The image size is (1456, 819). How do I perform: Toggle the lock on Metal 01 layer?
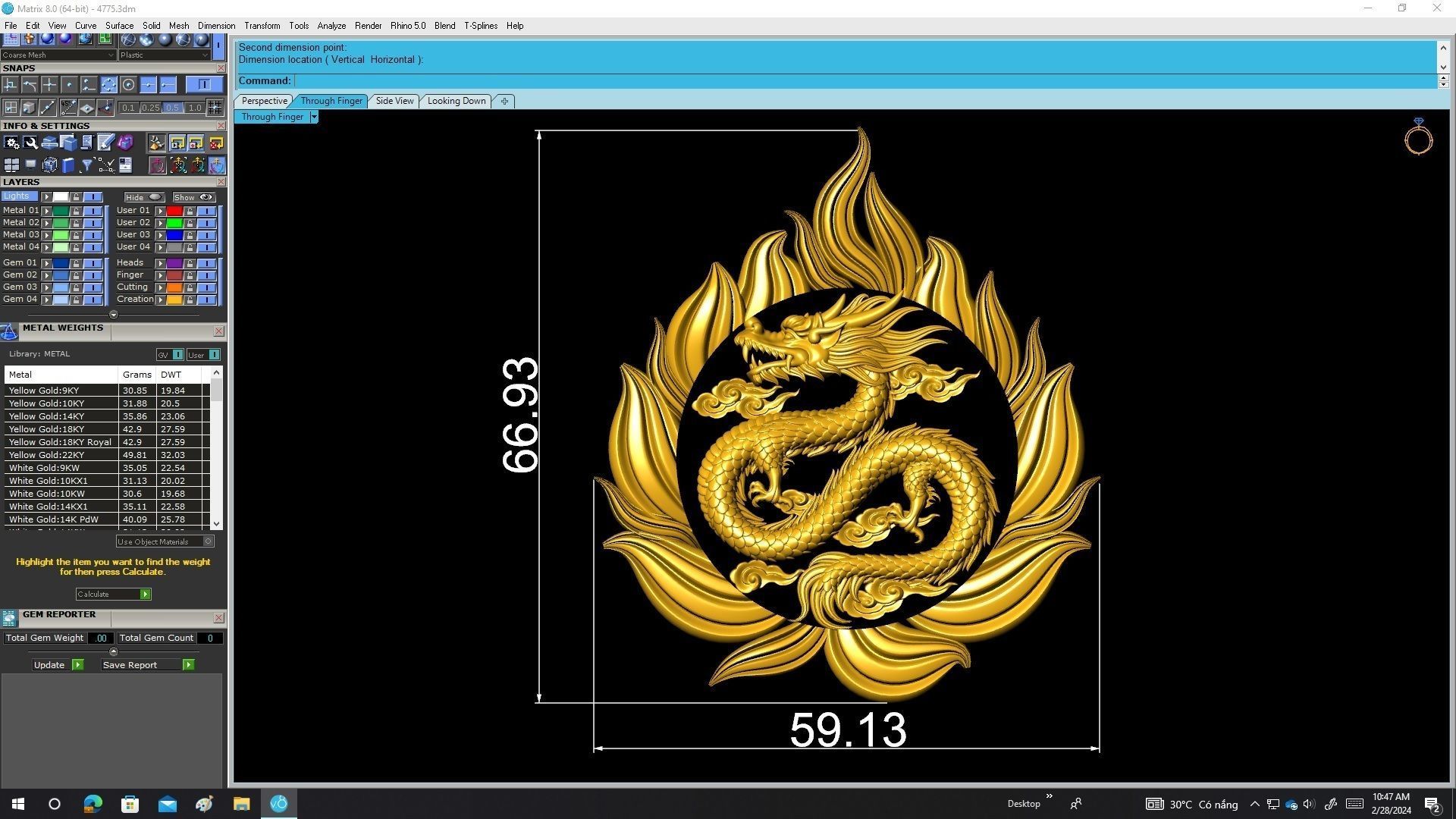[76, 211]
